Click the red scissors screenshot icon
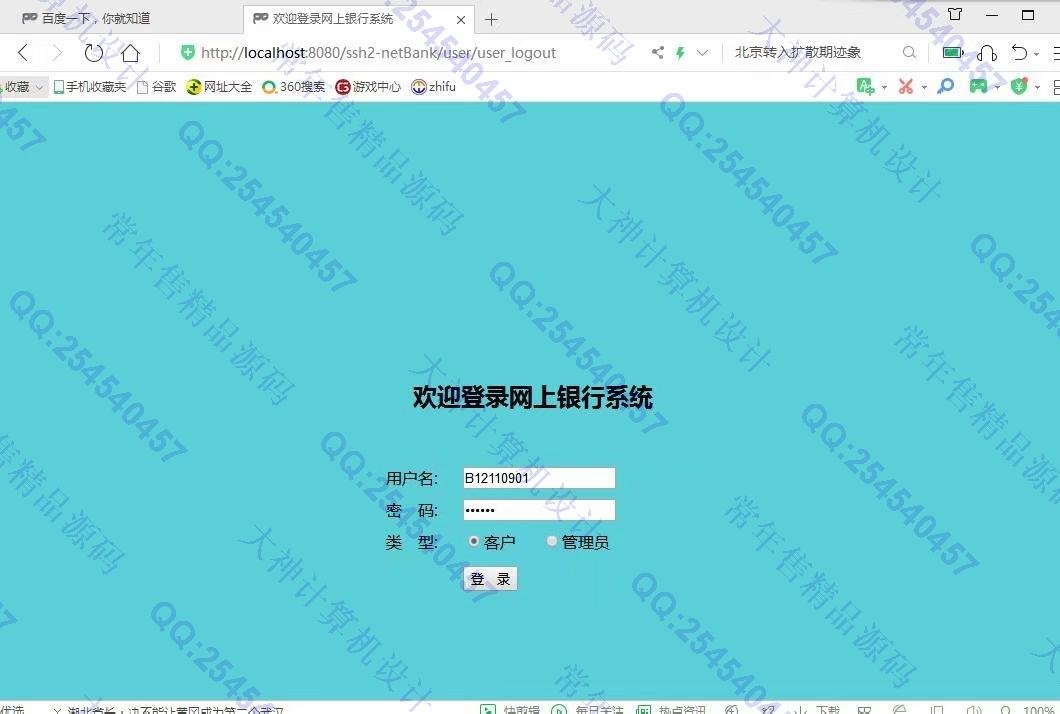Image resolution: width=1060 pixels, height=714 pixels. (906, 86)
